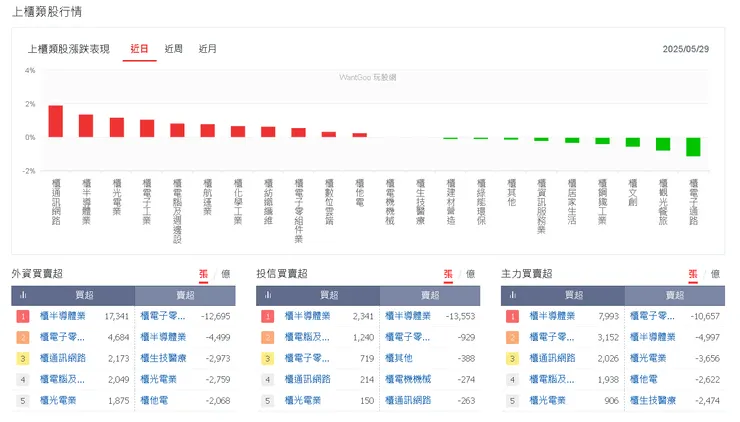
Task: Open 櫃生技醫療 link in 主力 賣超 column
Action: click(x=653, y=400)
